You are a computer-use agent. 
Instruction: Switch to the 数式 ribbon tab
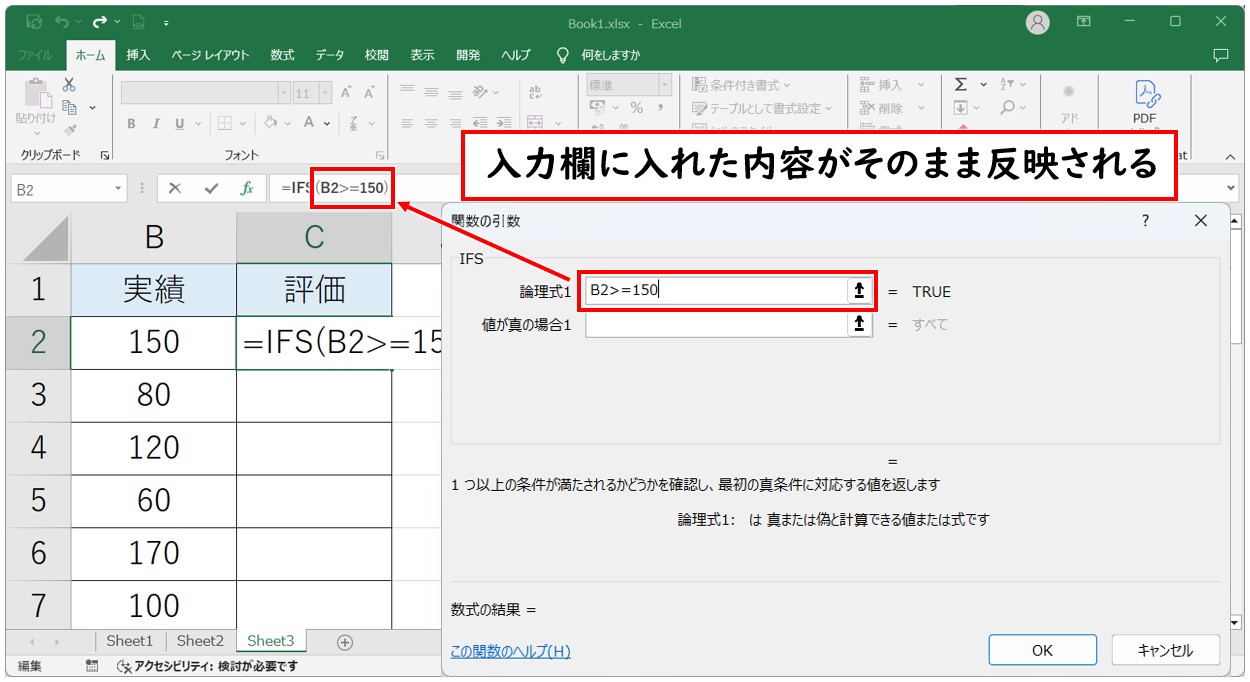coord(282,55)
